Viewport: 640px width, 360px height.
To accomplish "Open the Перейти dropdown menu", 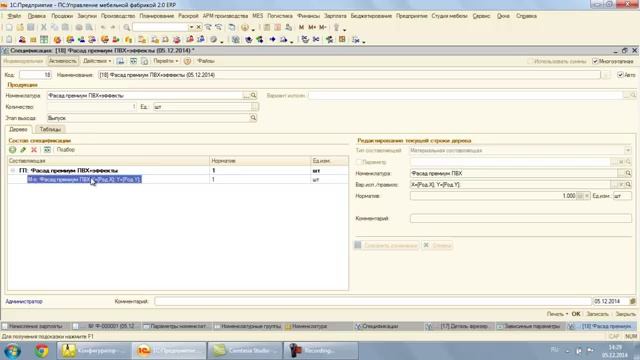I will (x=165, y=61).
